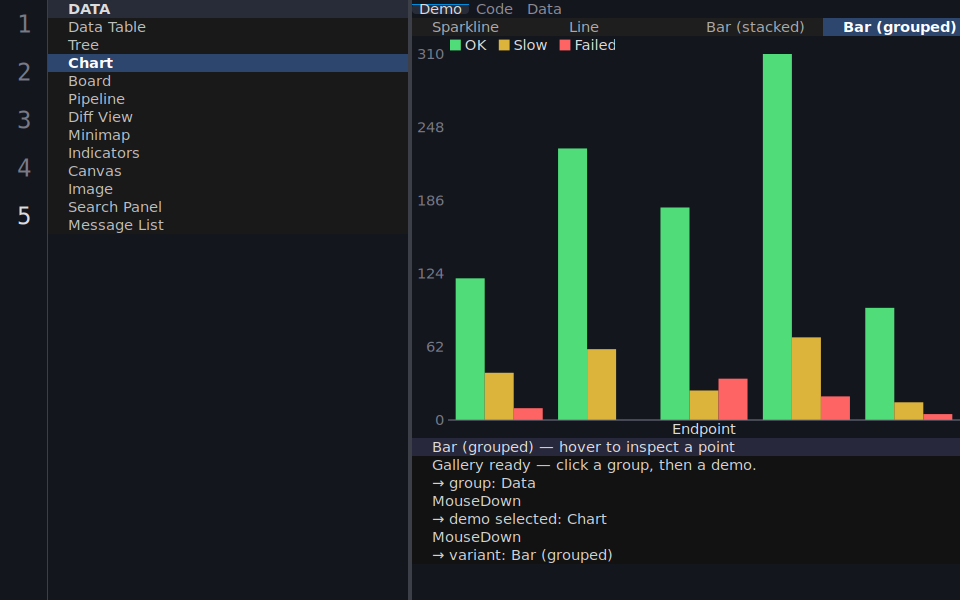This screenshot has width=960, height=600.
Task: Click the yellow Slow legend swatch
Action: [x=504, y=45]
